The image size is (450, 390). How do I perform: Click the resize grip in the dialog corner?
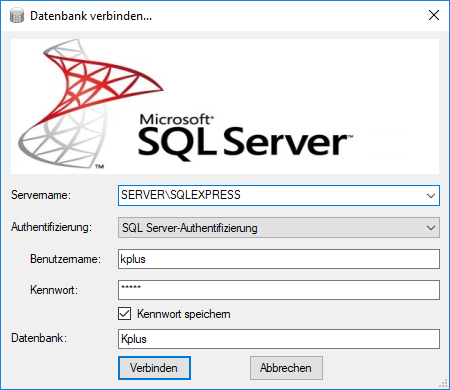[x=443, y=383]
